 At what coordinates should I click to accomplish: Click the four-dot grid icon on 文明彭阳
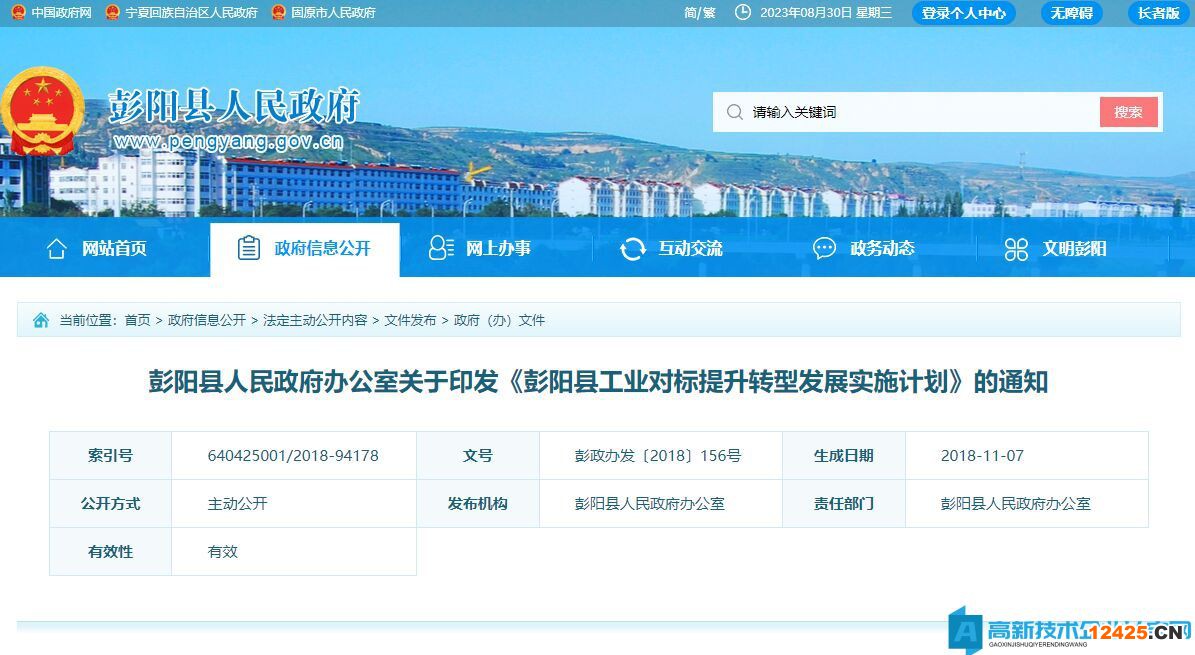pyautogui.click(x=1016, y=249)
